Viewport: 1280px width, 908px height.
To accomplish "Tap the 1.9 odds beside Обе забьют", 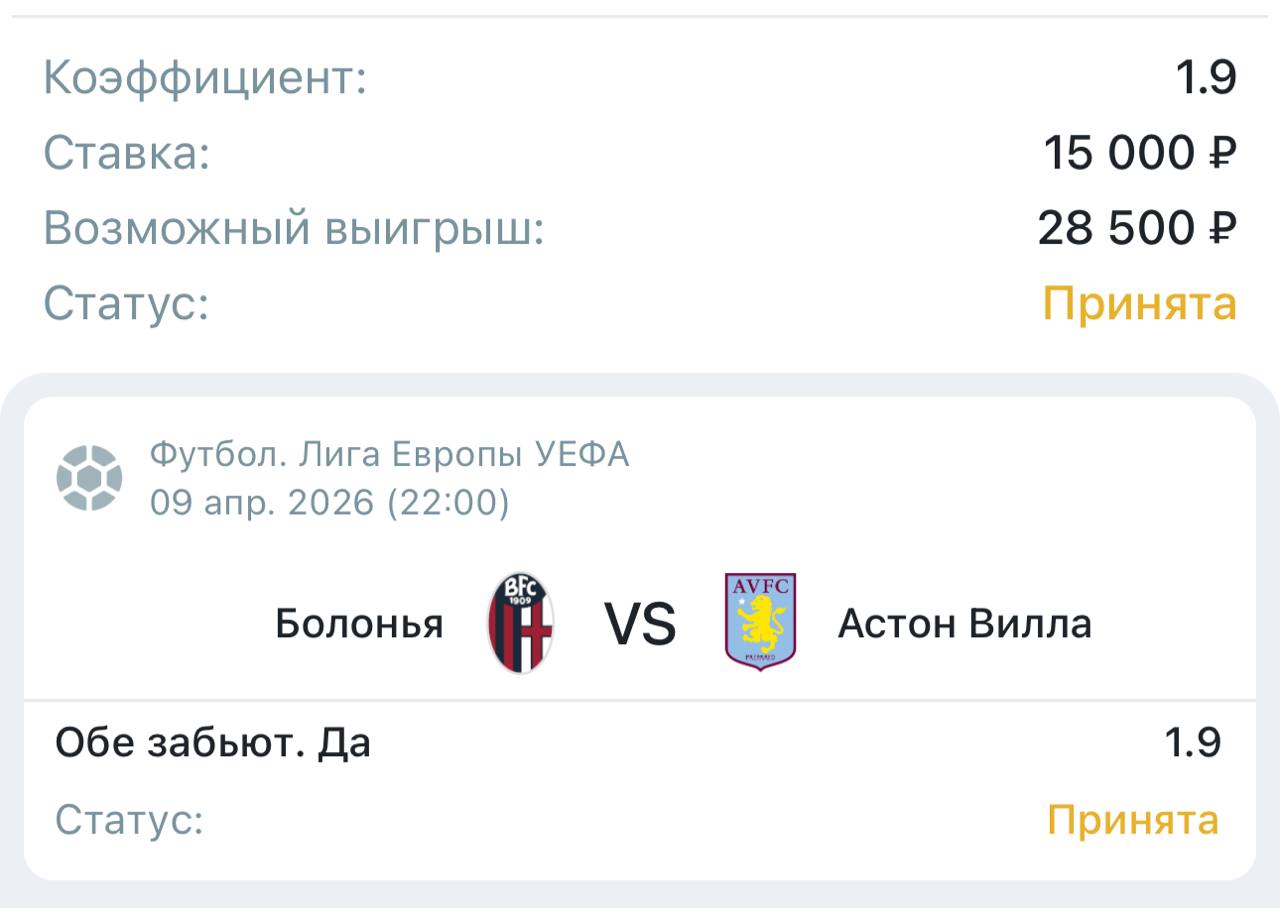I will (1192, 743).
